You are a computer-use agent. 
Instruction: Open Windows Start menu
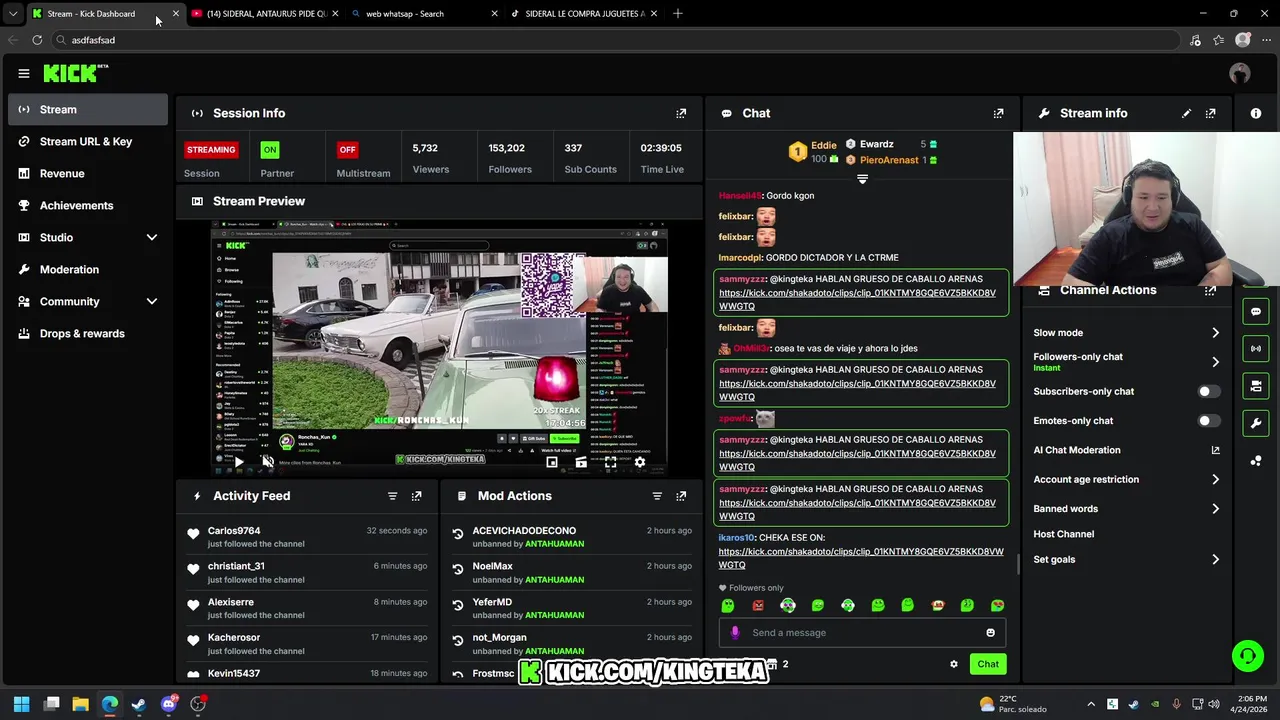(21, 704)
